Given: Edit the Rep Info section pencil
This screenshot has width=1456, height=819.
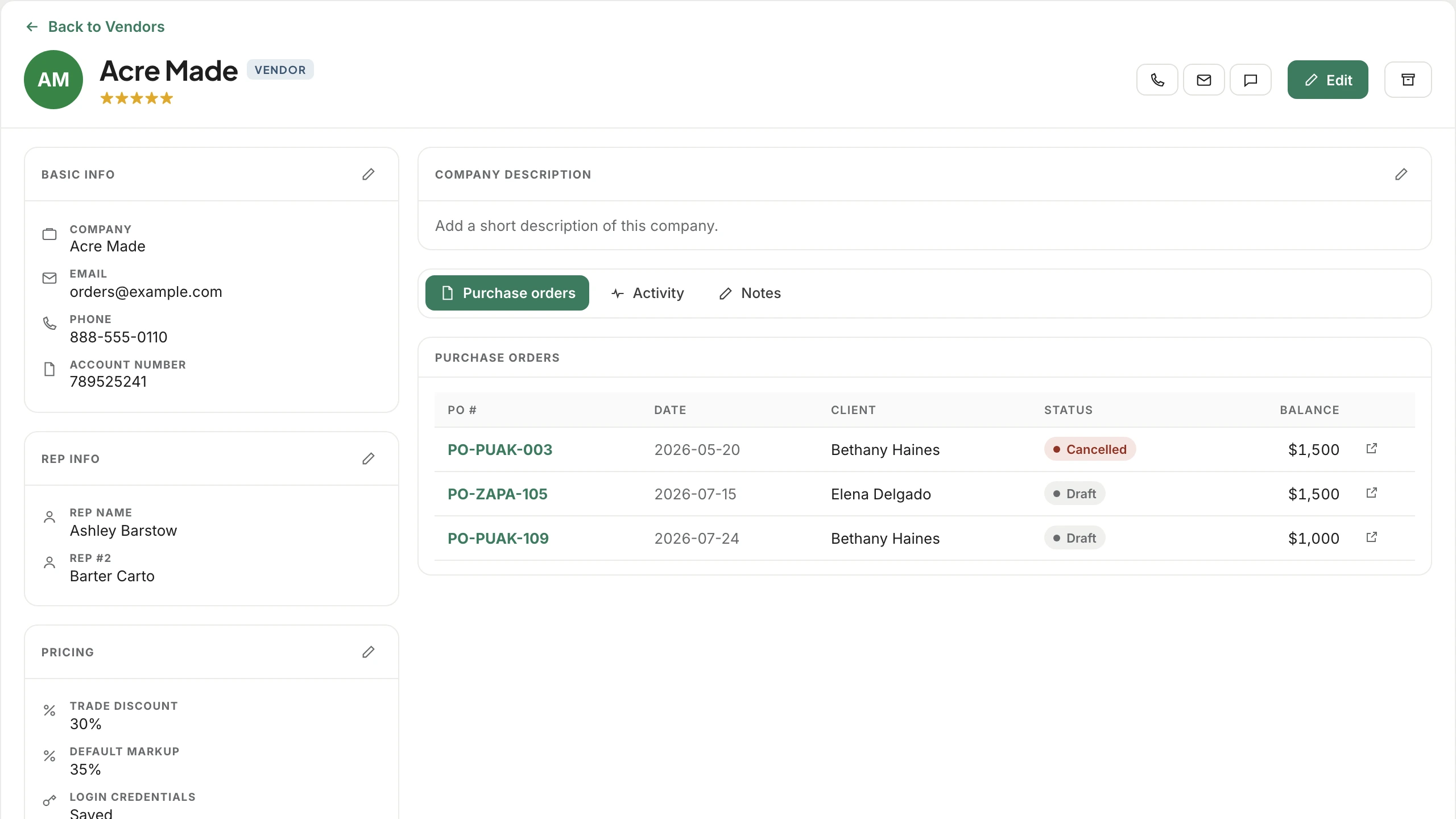Looking at the screenshot, I should pyautogui.click(x=369, y=458).
